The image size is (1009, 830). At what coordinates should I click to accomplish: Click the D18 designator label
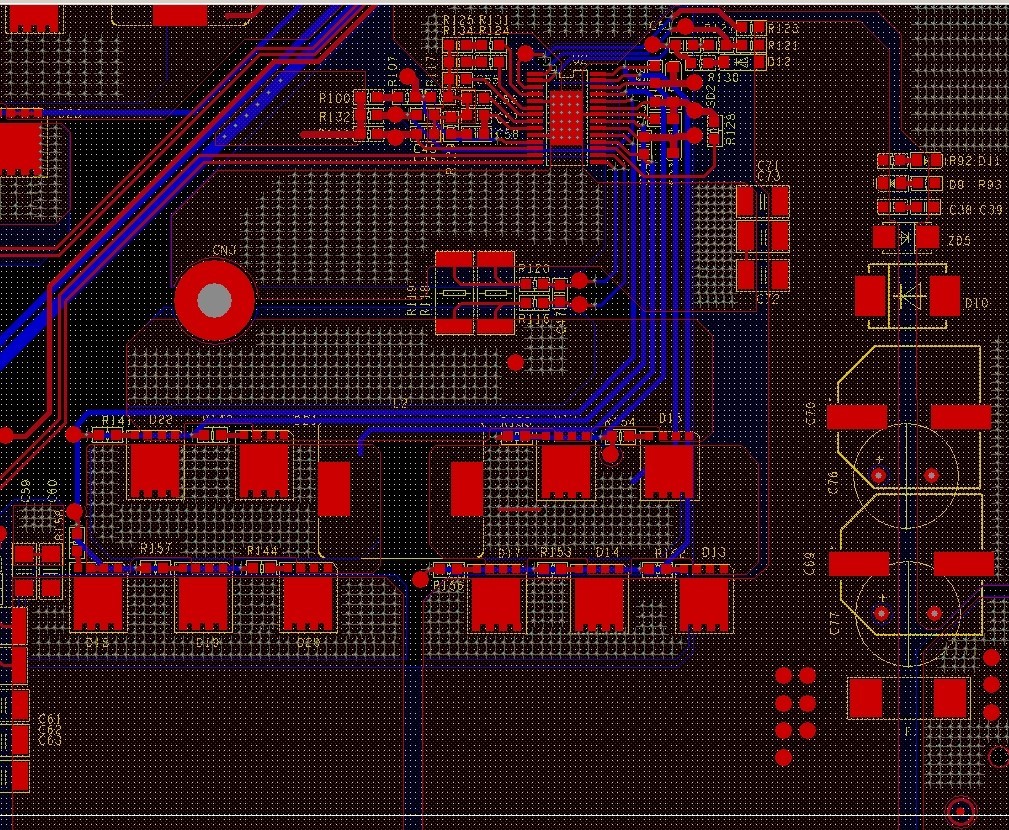point(97,642)
